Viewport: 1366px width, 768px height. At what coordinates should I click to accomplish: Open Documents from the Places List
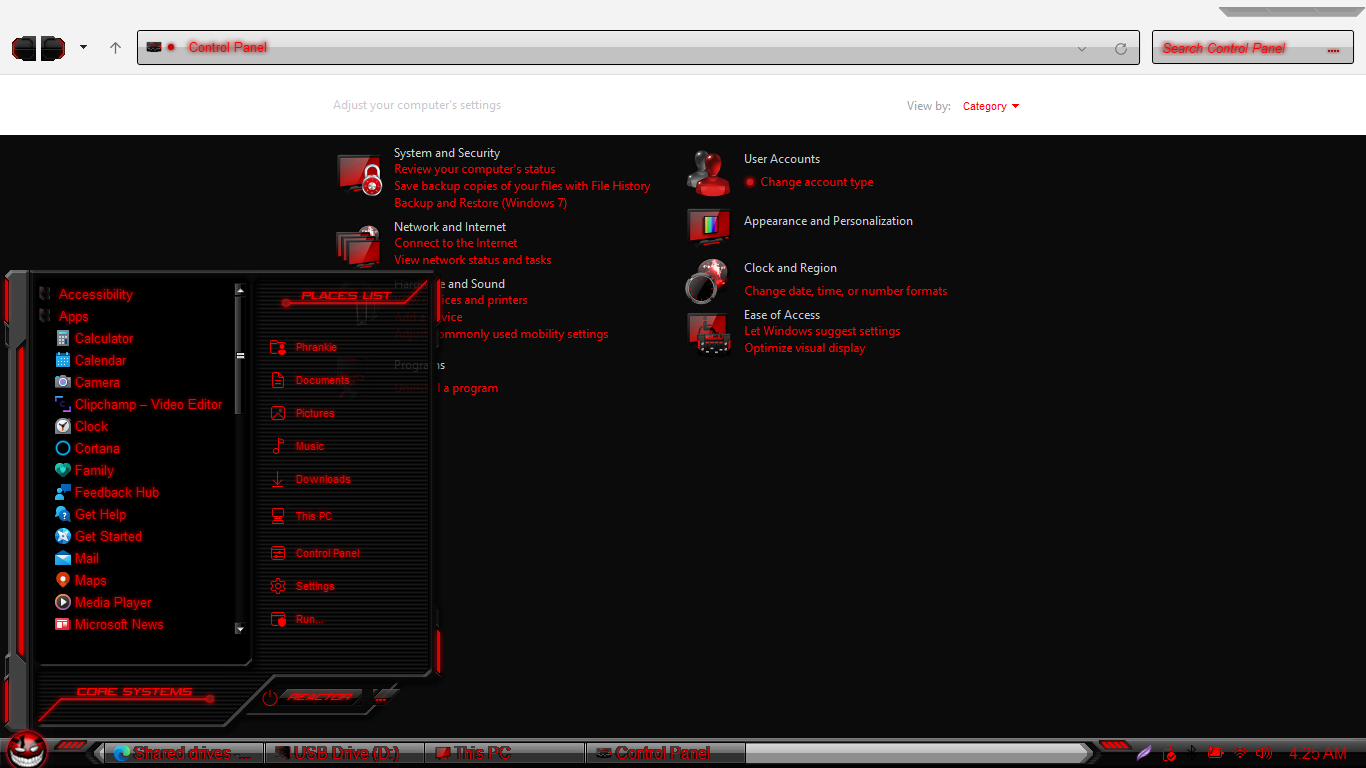coord(310,380)
